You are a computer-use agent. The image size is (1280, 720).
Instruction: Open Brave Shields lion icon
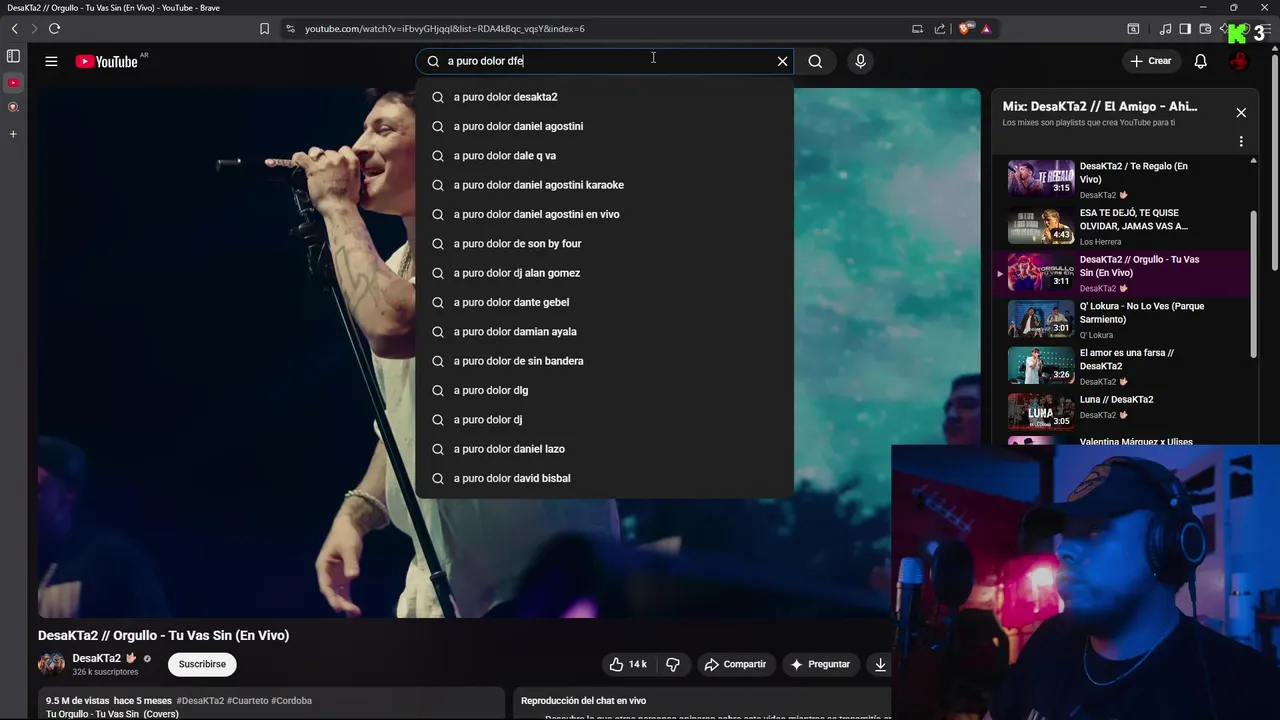pos(965,29)
